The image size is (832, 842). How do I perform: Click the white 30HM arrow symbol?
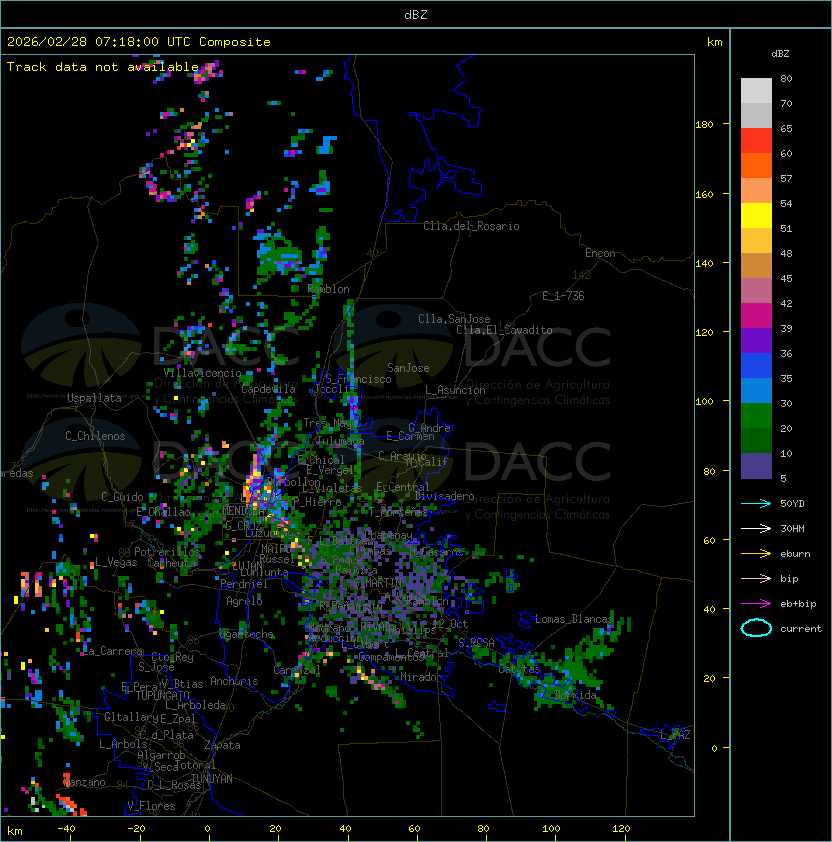point(756,529)
